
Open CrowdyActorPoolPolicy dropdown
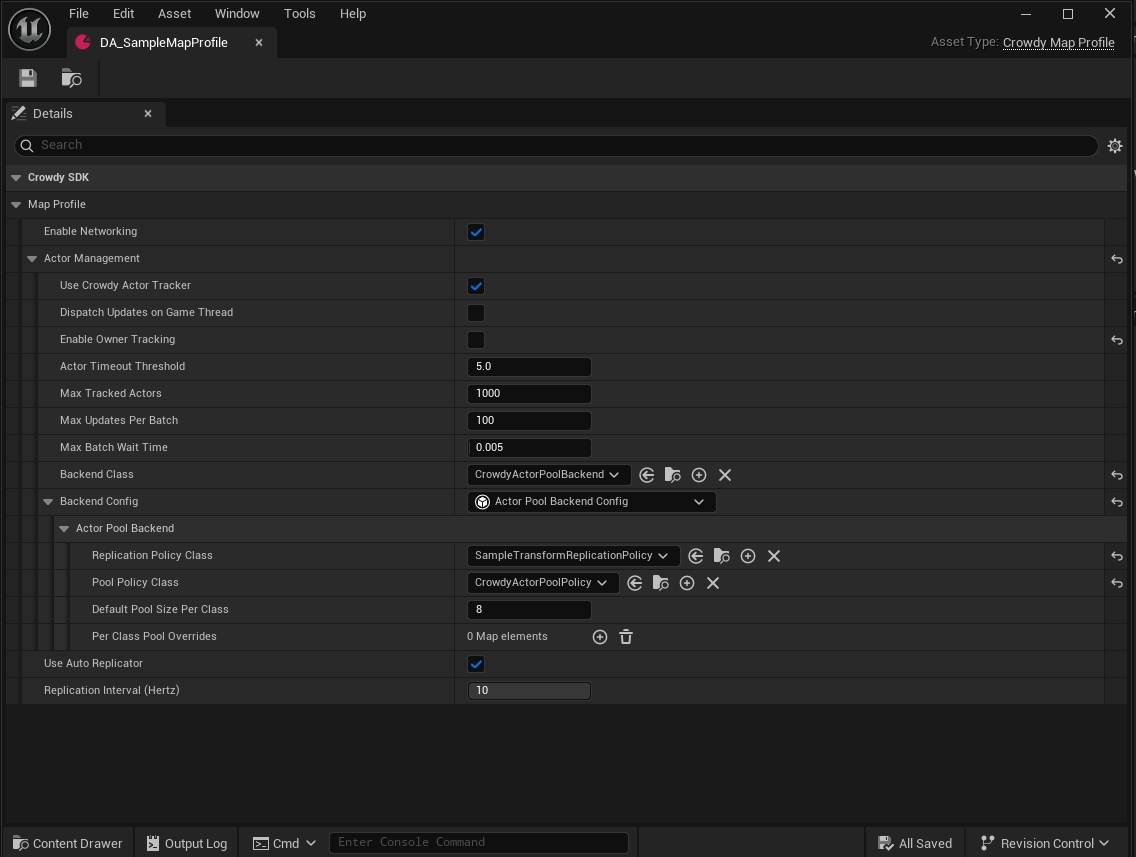coord(543,583)
